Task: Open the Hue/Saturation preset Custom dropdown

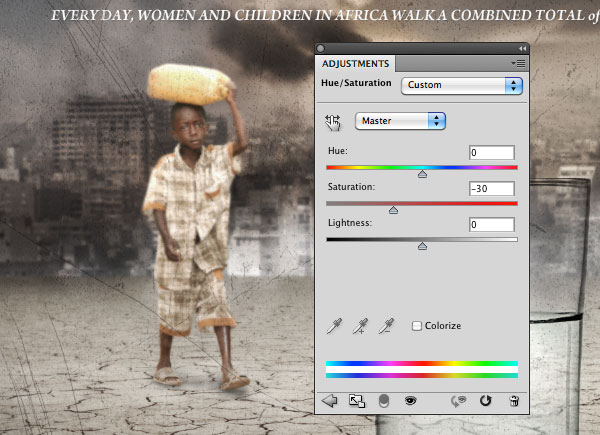Action: [x=461, y=85]
